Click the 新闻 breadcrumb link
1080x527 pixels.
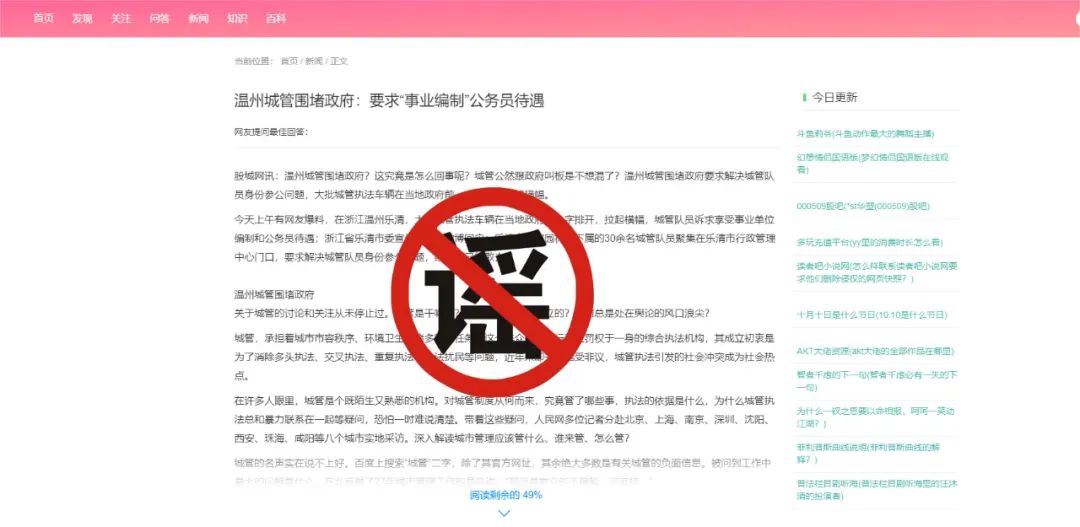[314, 61]
